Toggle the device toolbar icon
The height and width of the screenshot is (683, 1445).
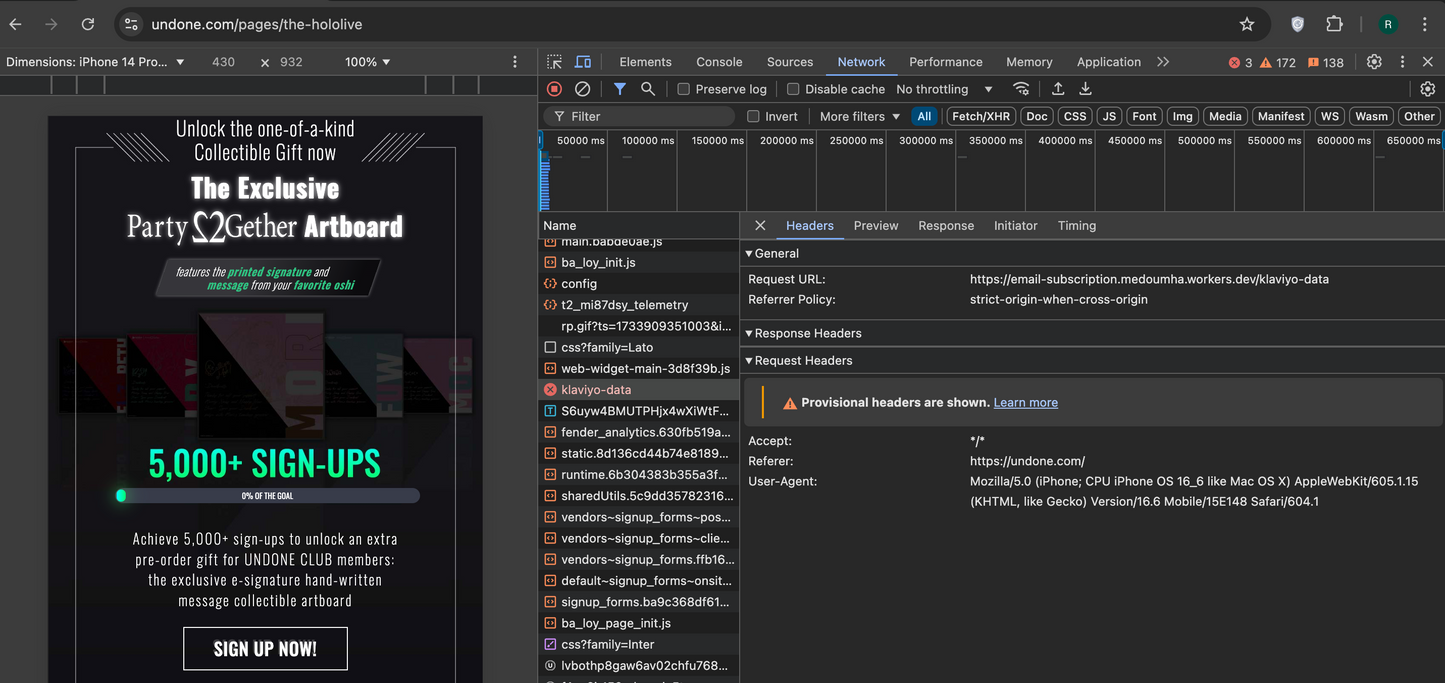coord(583,62)
